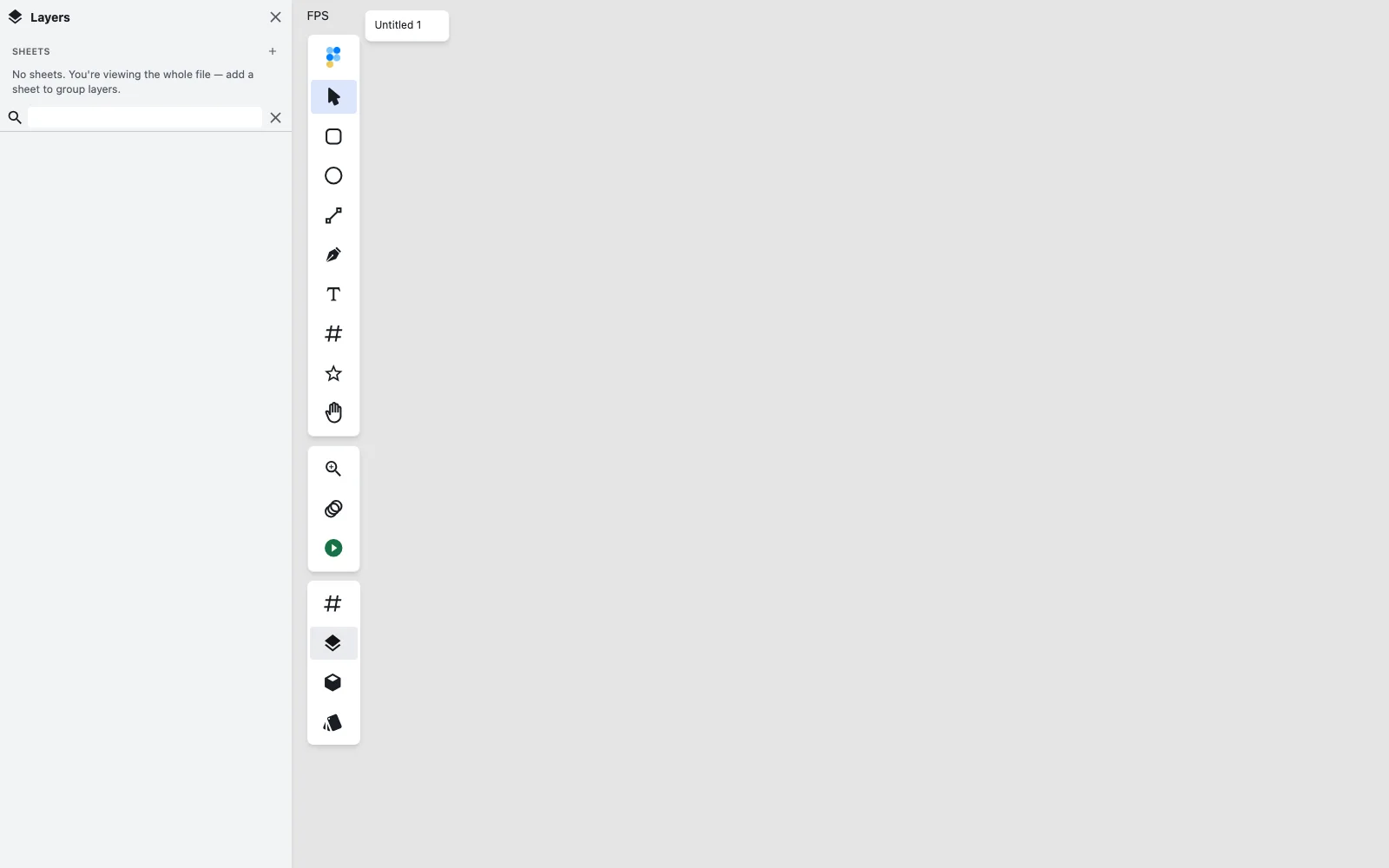Screen dimensions: 1389x868
Task: Click the FPS label
Action: point(318,16)
